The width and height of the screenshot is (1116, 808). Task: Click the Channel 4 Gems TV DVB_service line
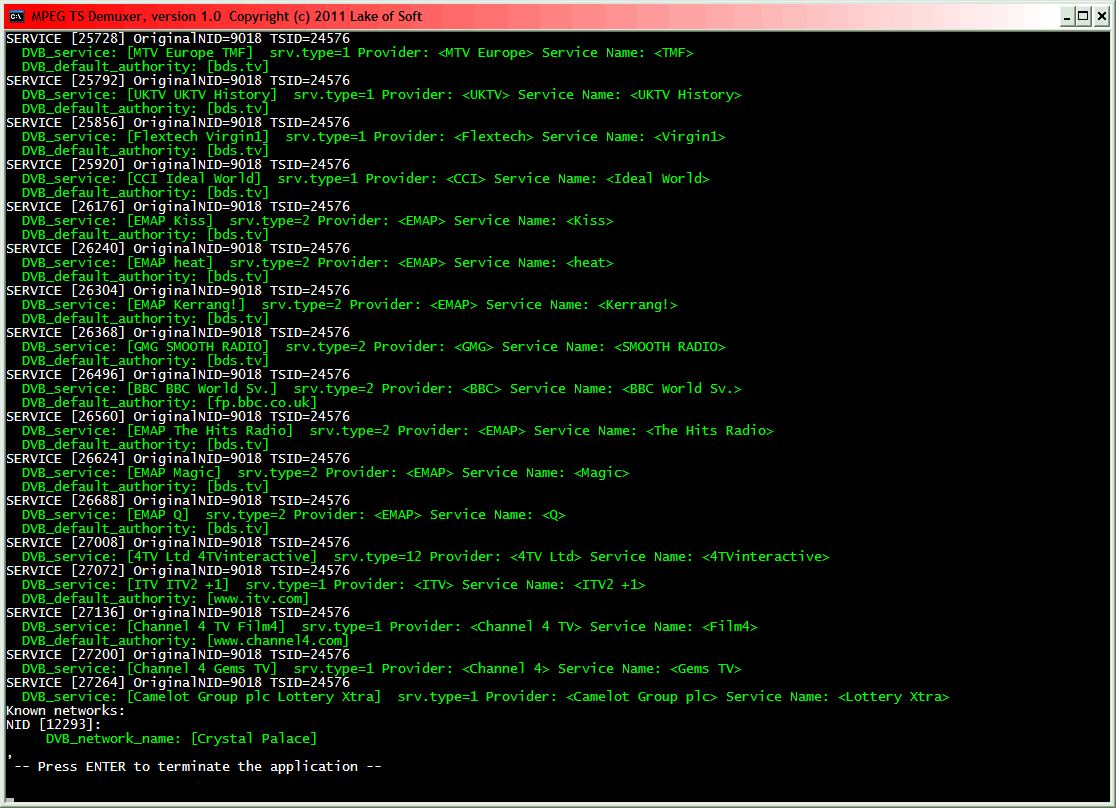pos(381,668)
